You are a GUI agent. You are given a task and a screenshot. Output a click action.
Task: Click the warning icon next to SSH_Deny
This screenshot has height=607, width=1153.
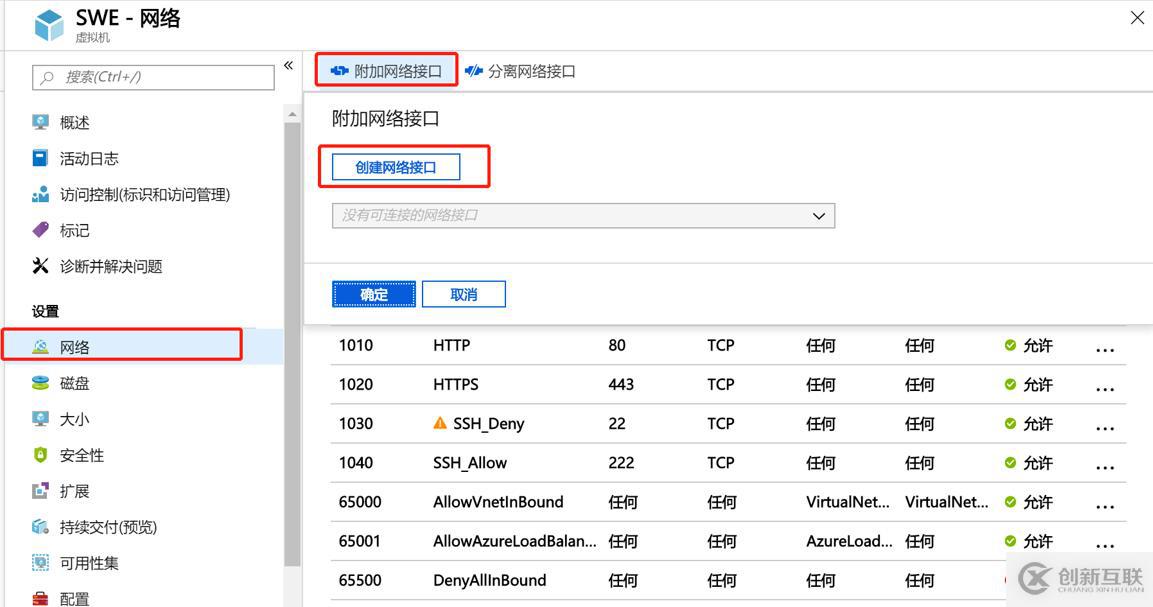click(x=440, y=423)
